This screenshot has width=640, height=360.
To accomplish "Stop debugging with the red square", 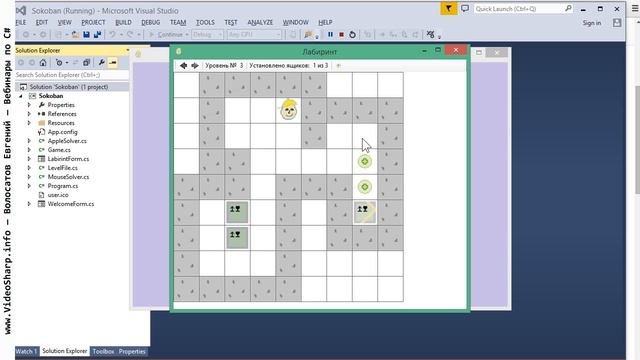I will point(341,35).
